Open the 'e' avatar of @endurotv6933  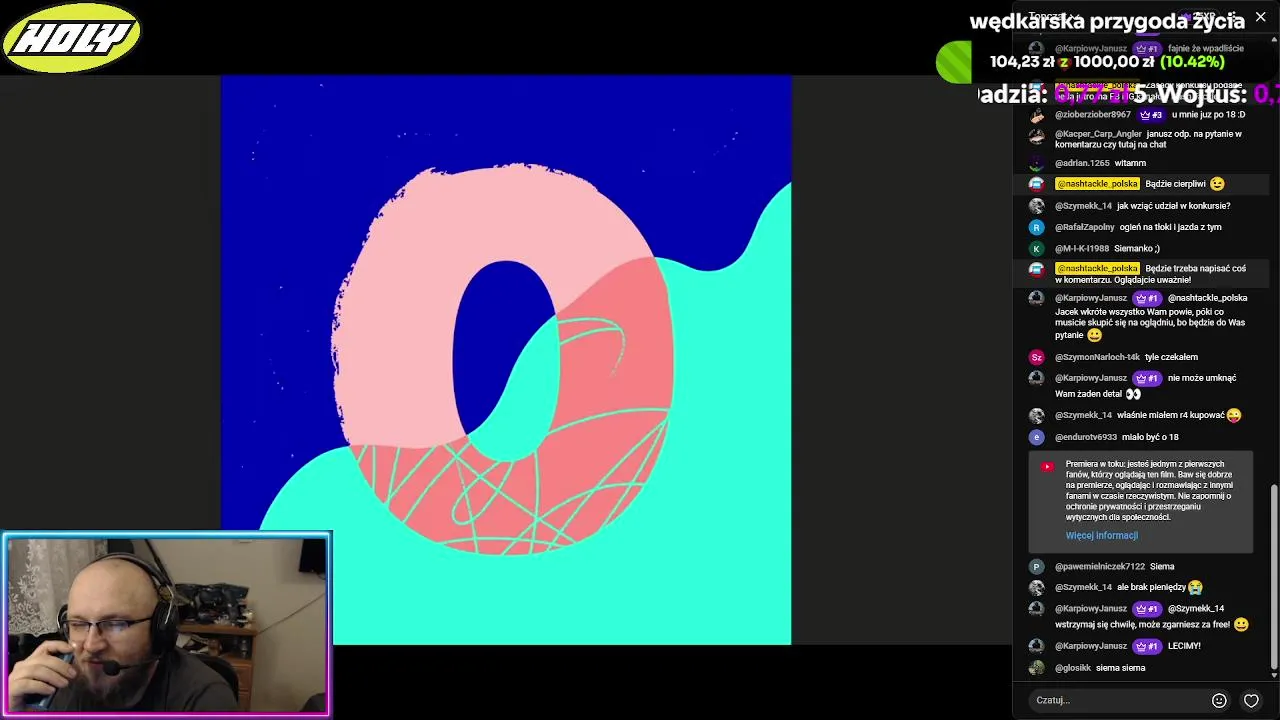pos(1036,437)
